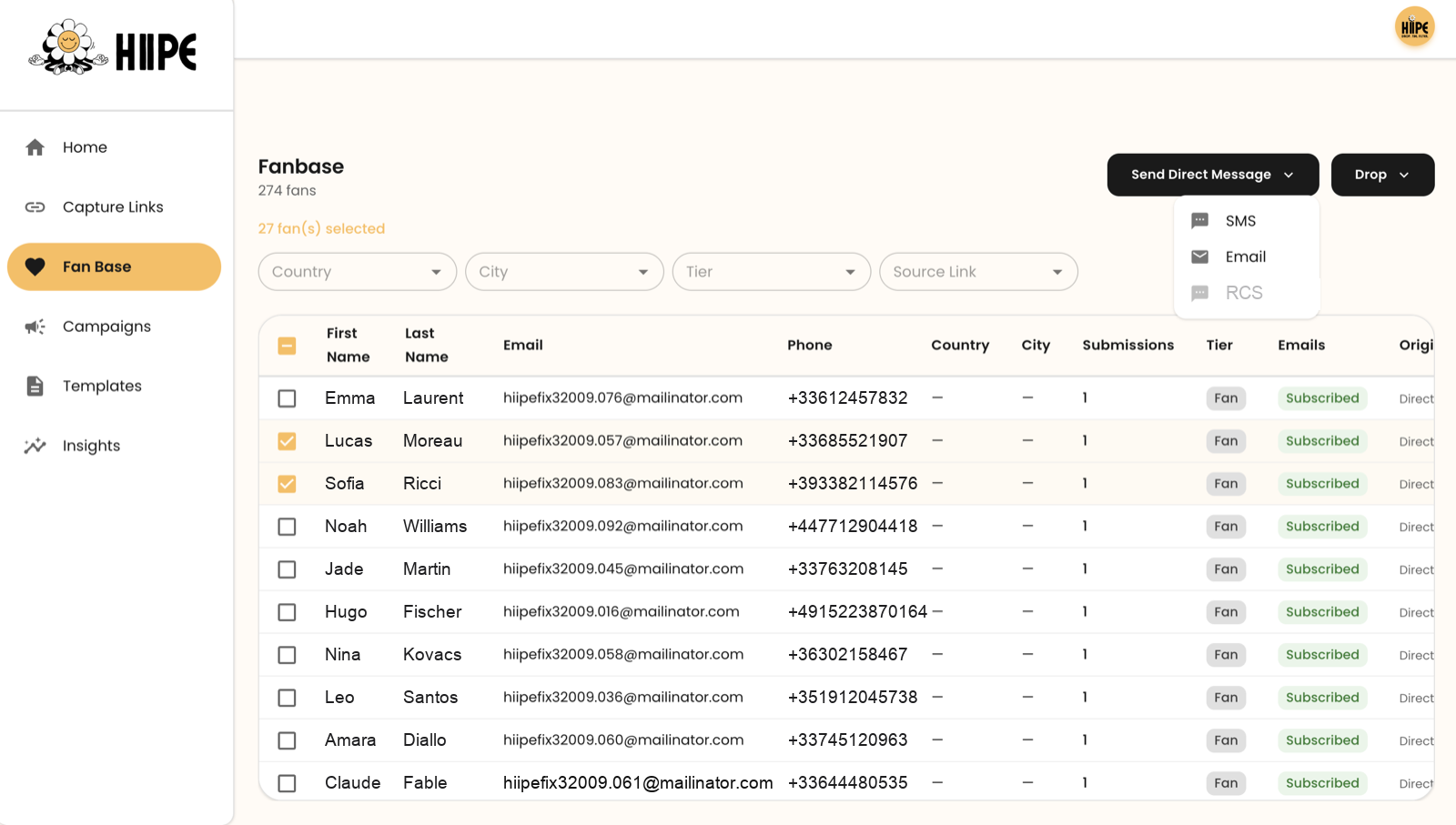Screen dimensions: 1456x825
Task: Toggle the select-all checkbox in the table header
Action: tap(287, 346)
